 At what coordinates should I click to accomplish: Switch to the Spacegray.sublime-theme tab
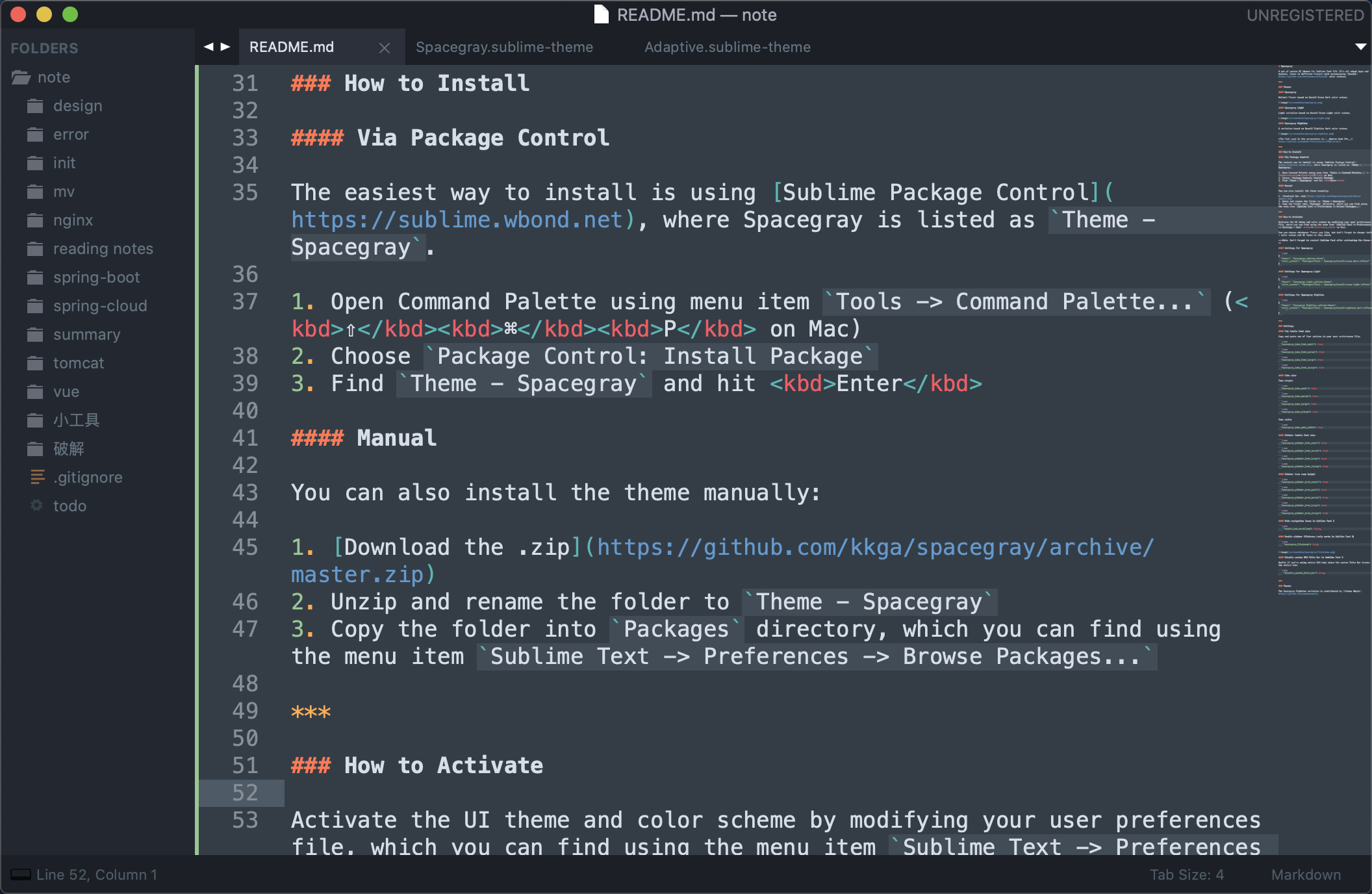pyautogui.click(x=504, y=47)
